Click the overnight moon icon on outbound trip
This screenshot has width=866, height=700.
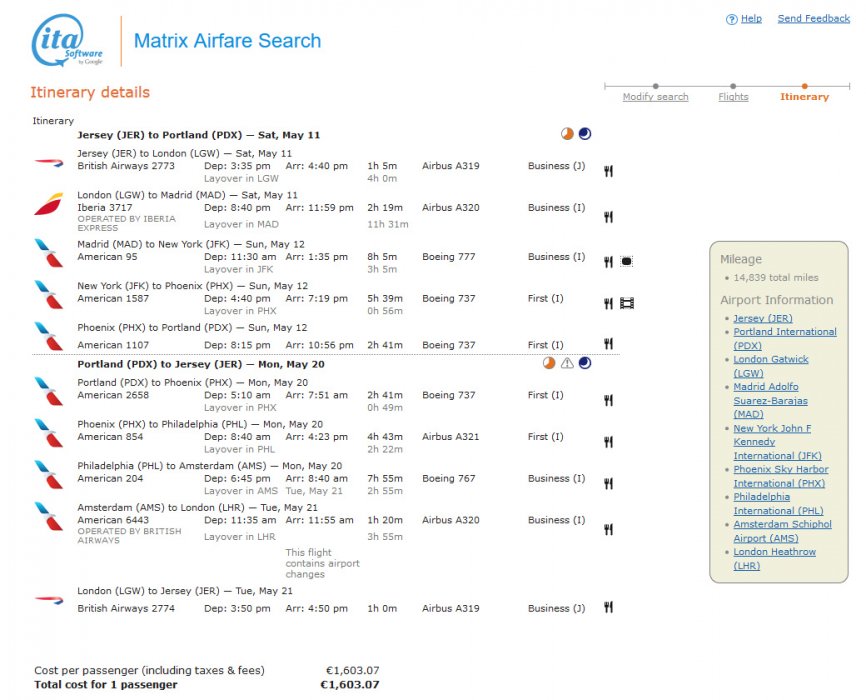click(x=585, y=134)
